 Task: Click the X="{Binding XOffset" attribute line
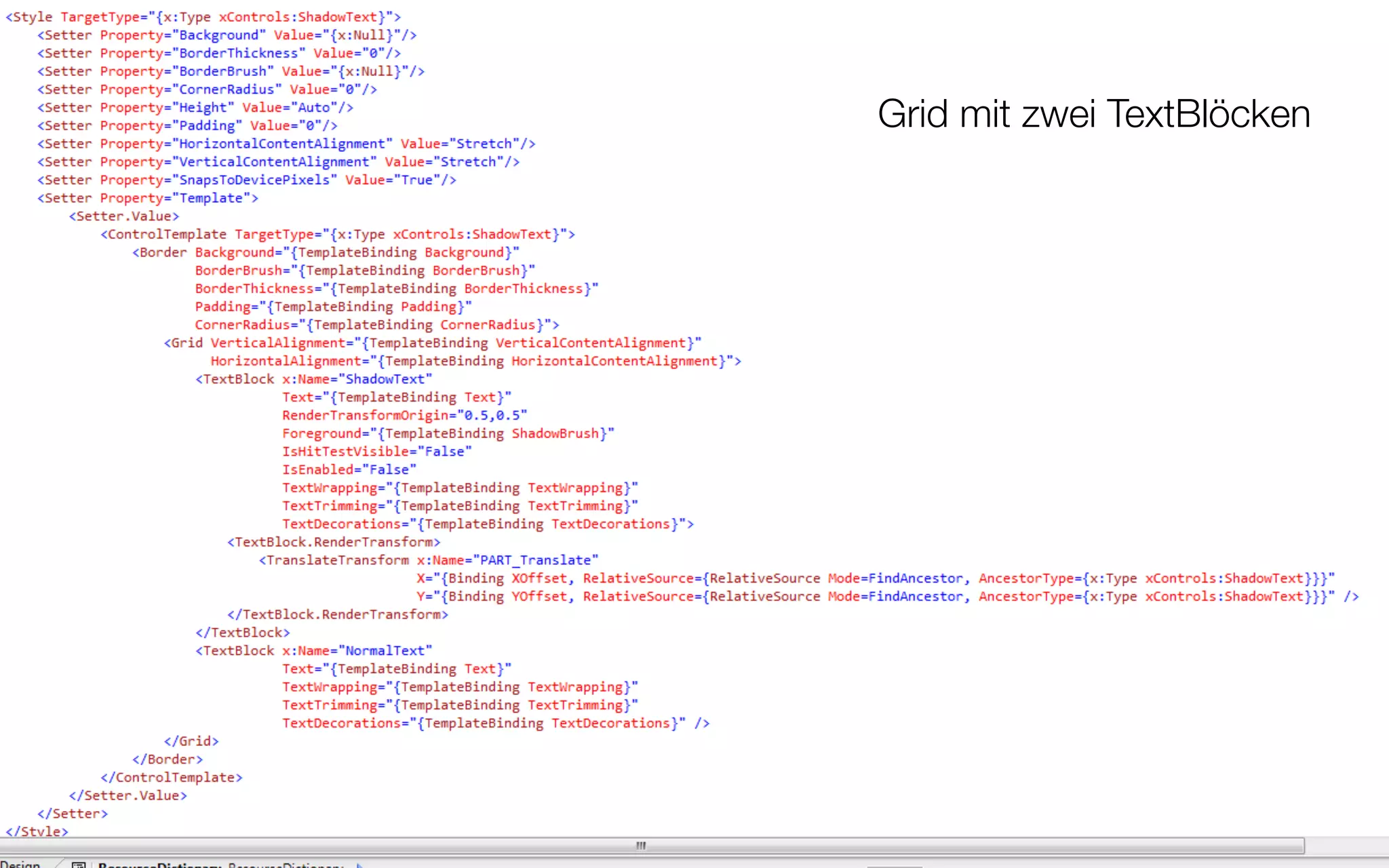(876, 578)
